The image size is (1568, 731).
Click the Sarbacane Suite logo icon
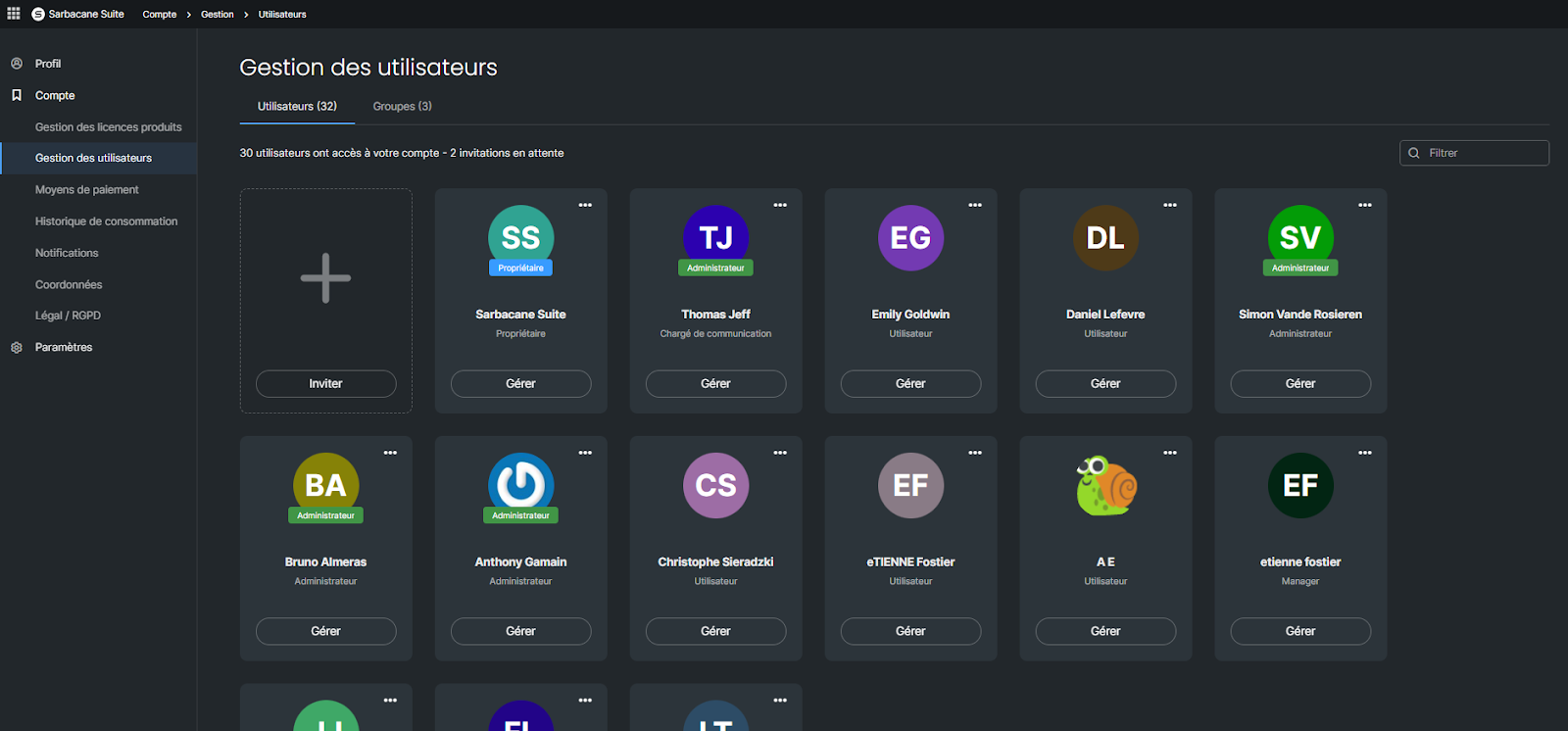38,15
